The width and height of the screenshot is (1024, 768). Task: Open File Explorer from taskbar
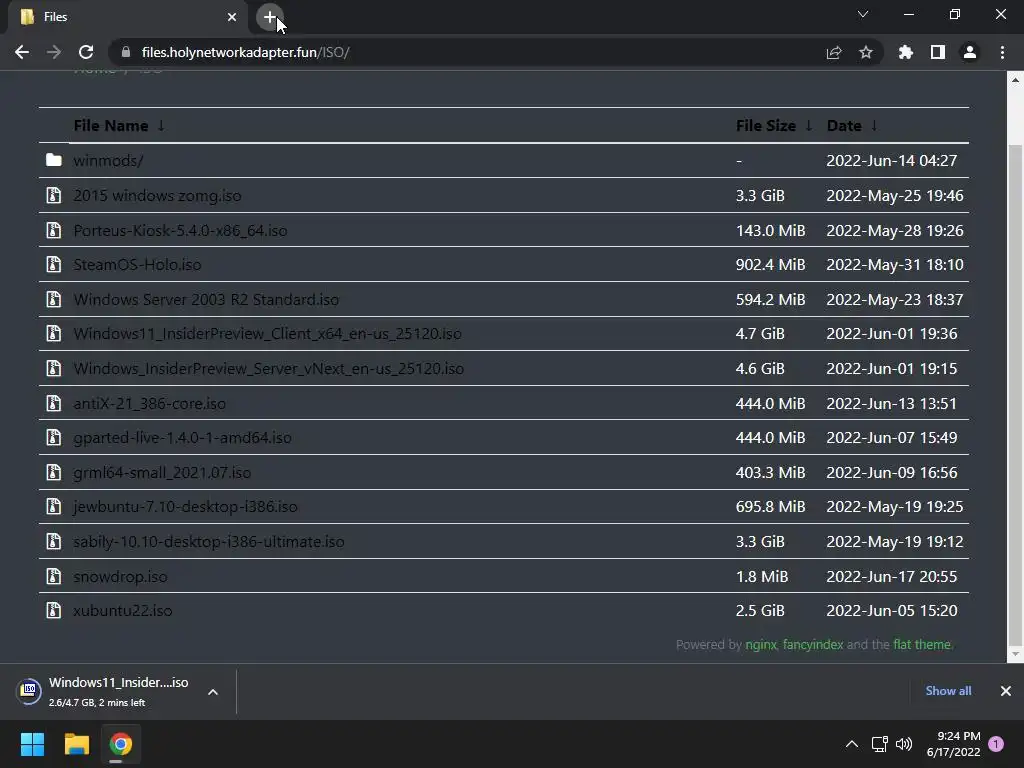point(76,744)
